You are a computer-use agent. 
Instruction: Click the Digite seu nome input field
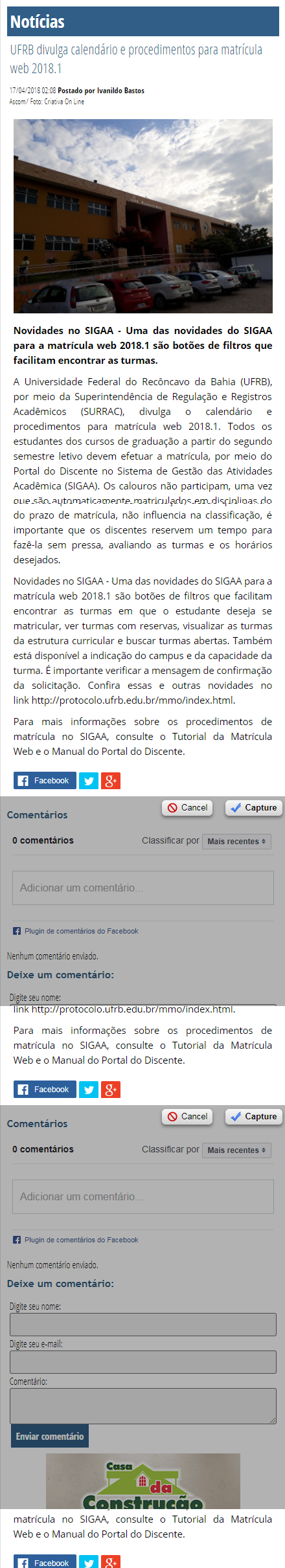(143, 1325)
